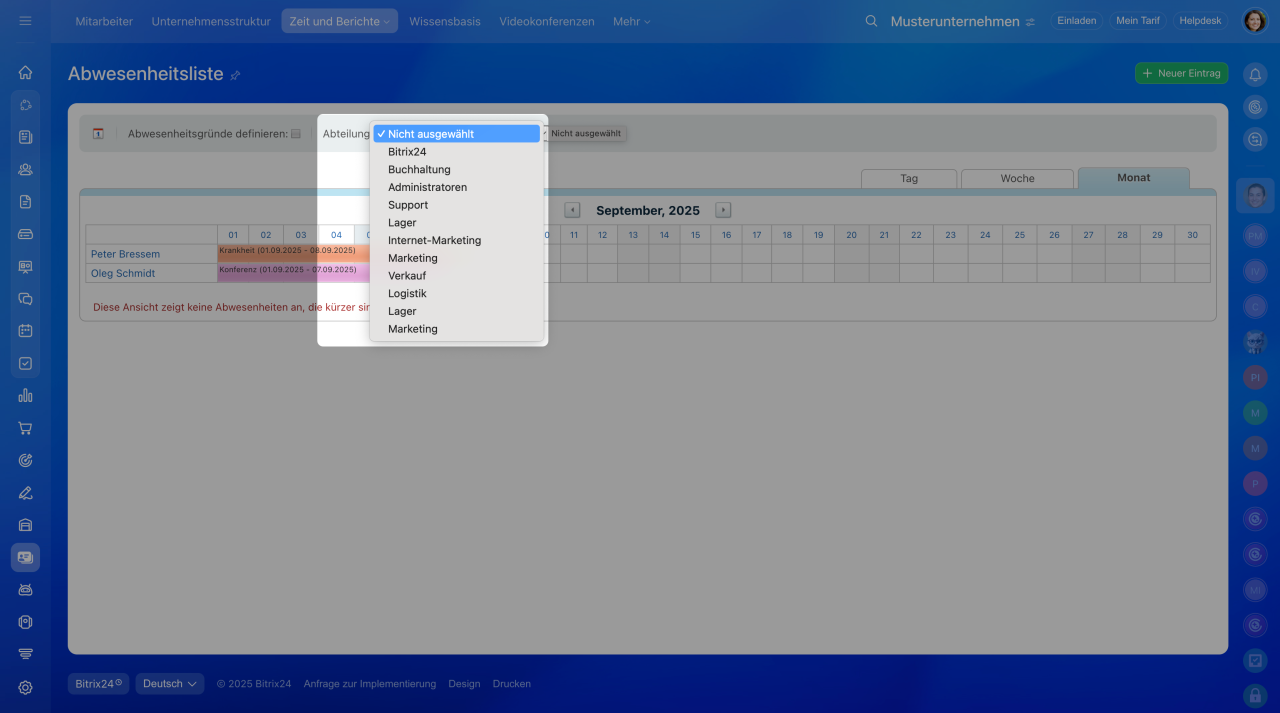The image size is (1280, 713).
Task: Open the news feed sidebar icon
Action: pyautogui.click(x=25, y=137)
